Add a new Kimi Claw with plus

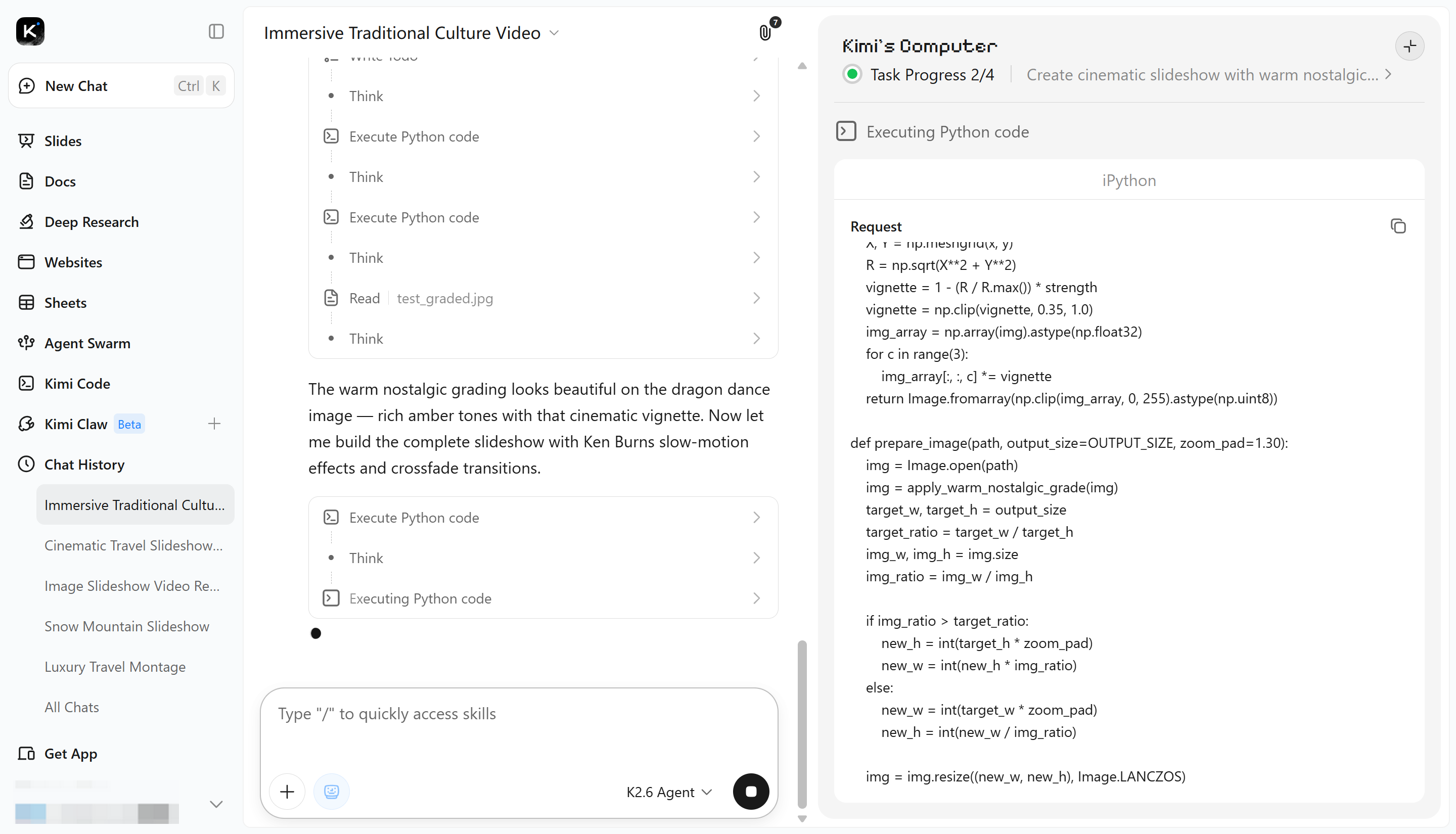[214, 425]
